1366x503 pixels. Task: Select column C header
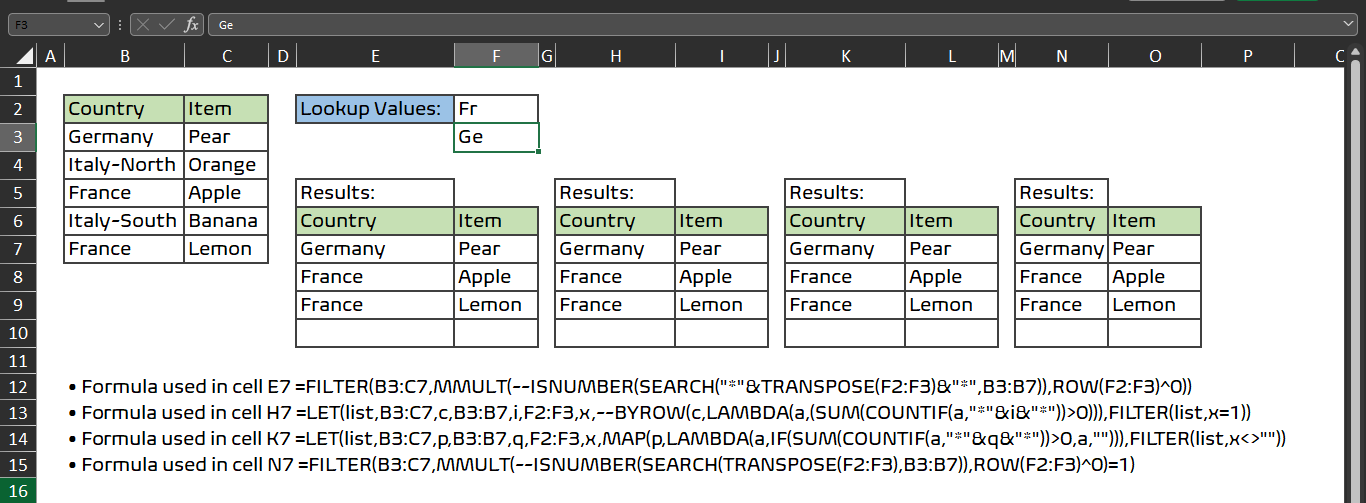tap(227, 57)
